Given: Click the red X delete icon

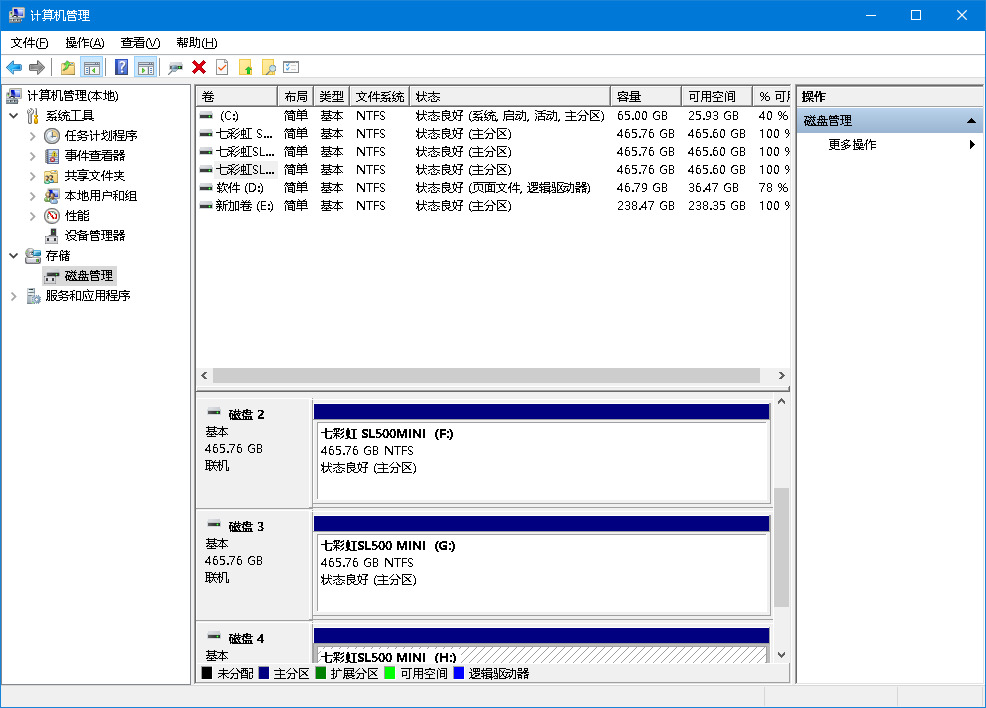Looking at the screenshot, I should click(x=199, y=67).
